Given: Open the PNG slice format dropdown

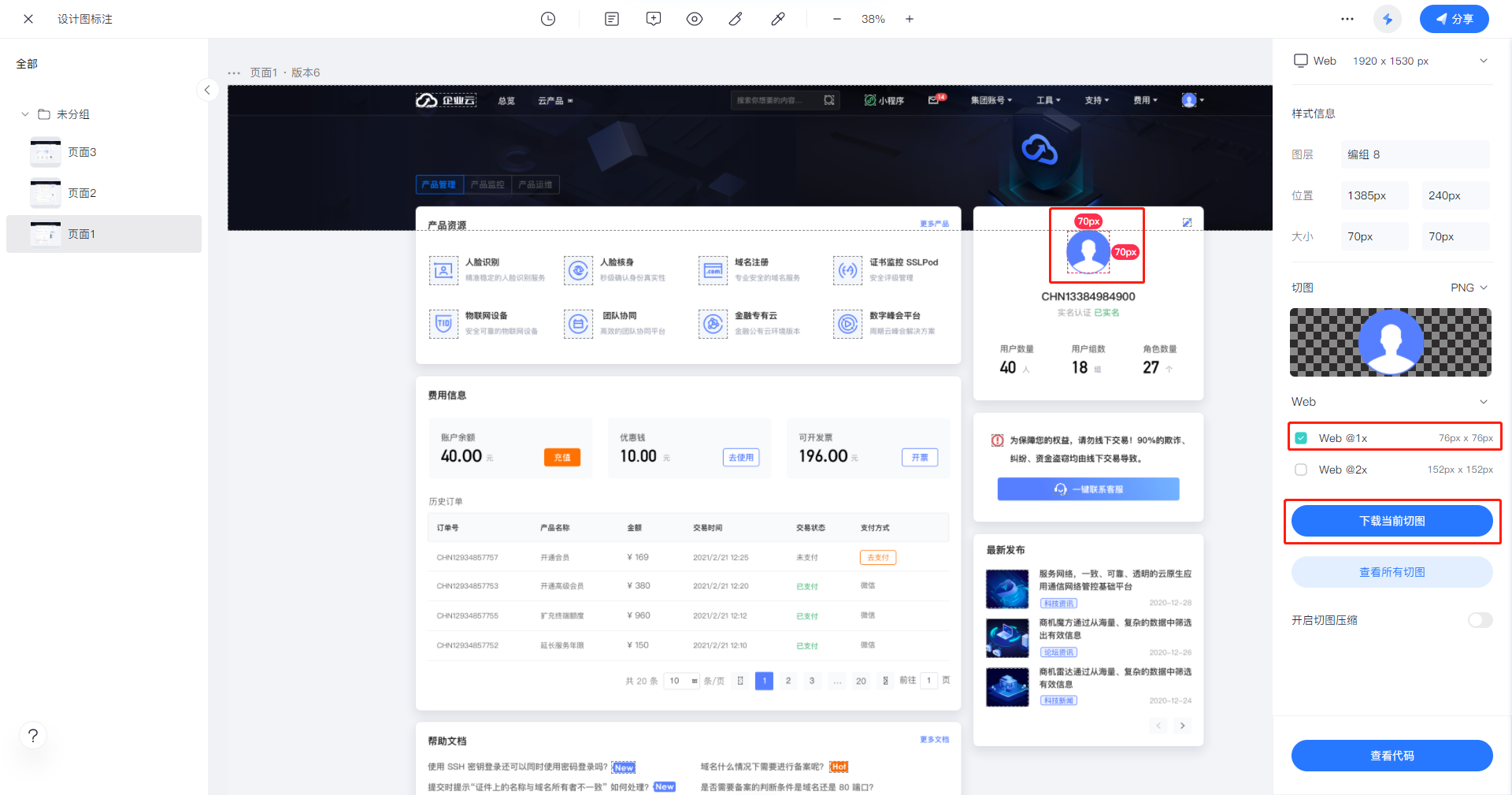Looking at the screenshot, I should (x=1469, y=288).
